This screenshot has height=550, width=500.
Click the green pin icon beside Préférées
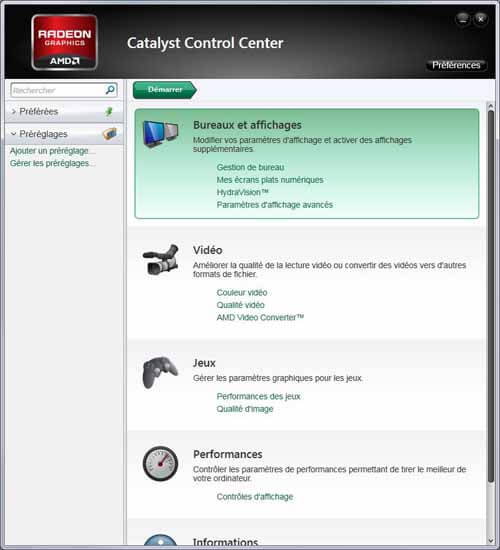(109, 112)
